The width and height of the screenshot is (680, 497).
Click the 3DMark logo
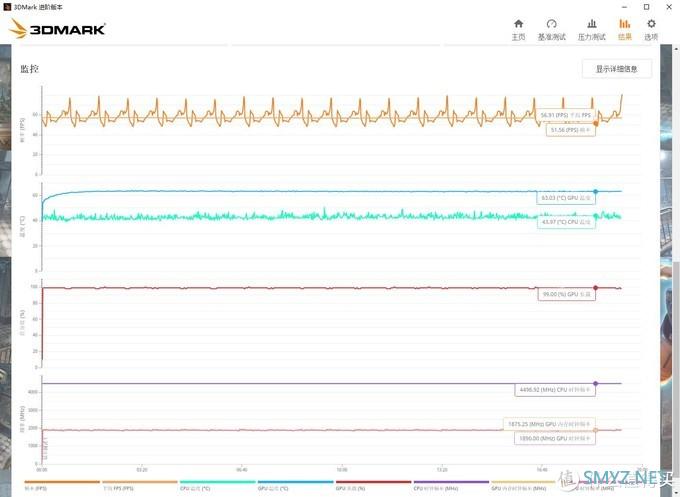pos(57,29)
